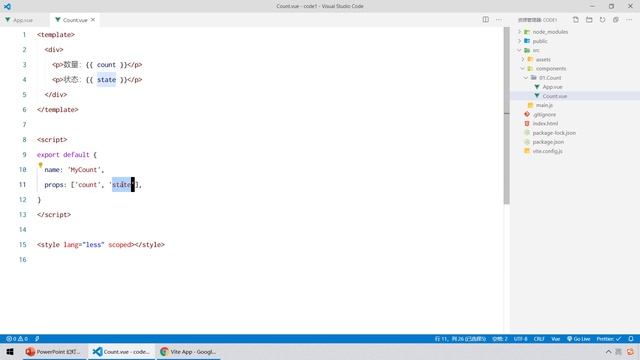
Task: Click the cursor line and column indicator
Action: click(460, 339)
